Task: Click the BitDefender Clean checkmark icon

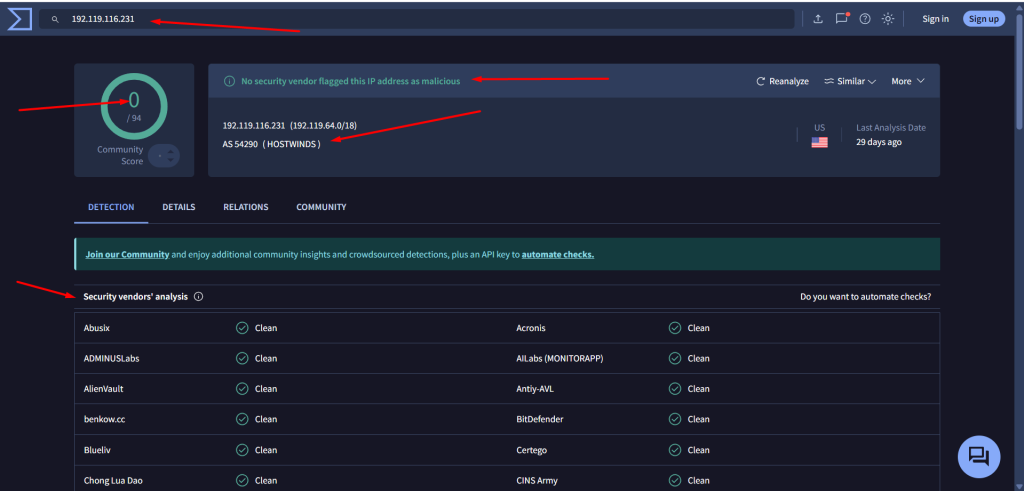Action: click(675, 419)
